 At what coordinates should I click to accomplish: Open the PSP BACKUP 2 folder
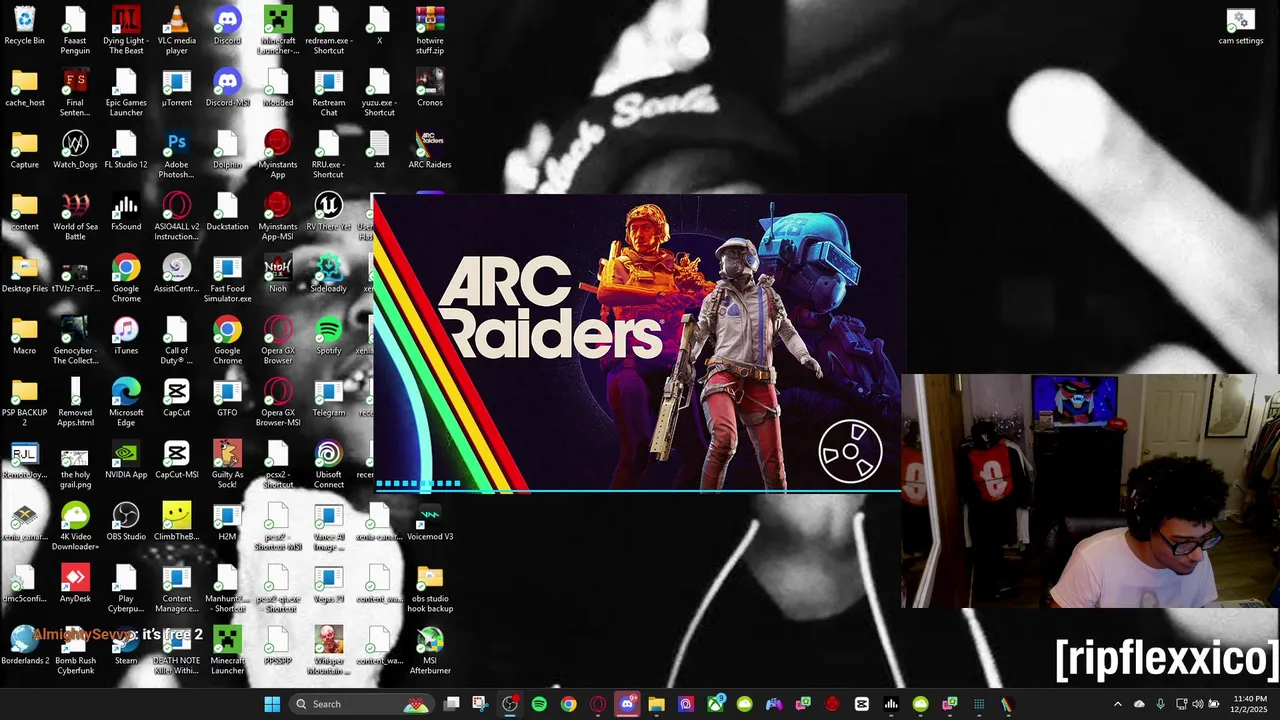(x=24, y=402)
